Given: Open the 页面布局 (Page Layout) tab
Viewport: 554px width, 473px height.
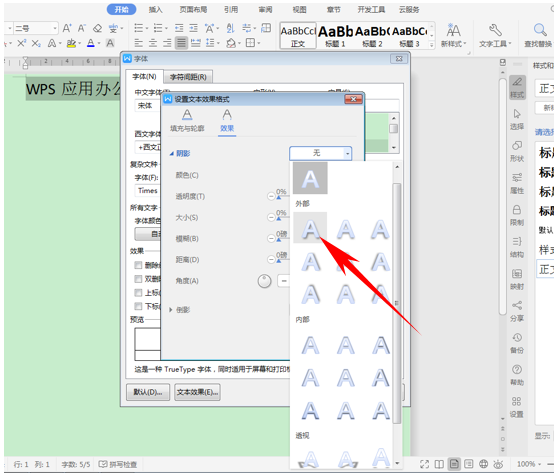Looking at the screenshot, I should click(193, 10).
